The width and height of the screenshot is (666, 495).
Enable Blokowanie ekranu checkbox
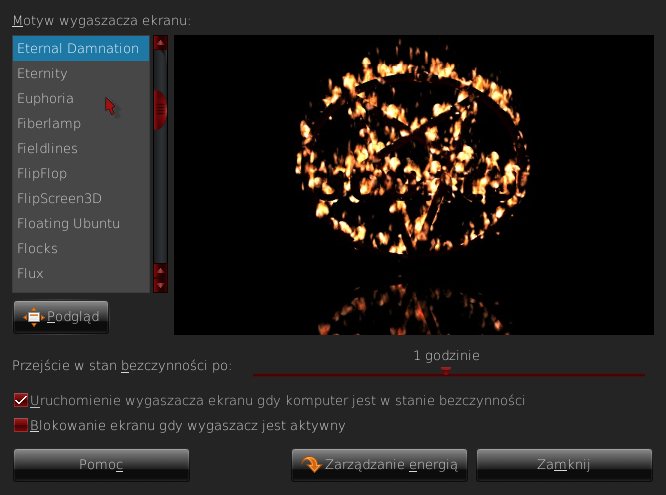(20, 425)
